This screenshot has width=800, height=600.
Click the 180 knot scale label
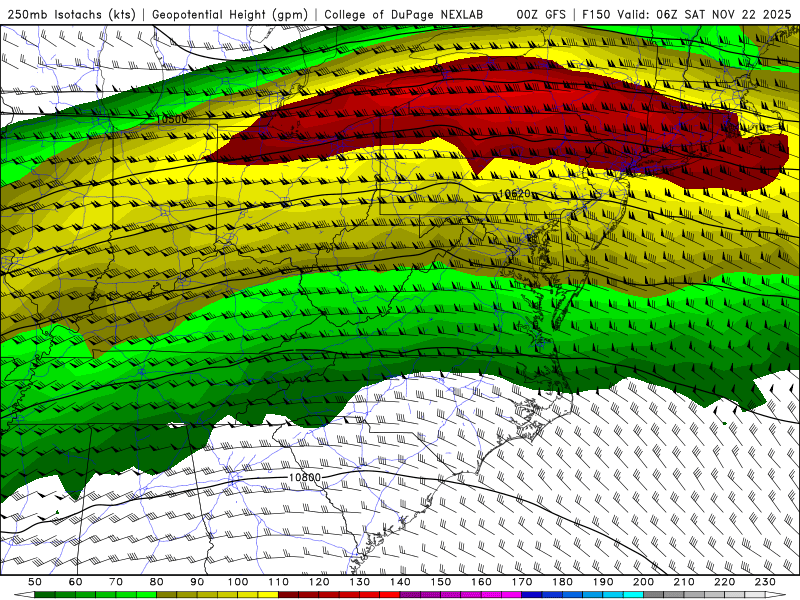click(x=562, y=582)
